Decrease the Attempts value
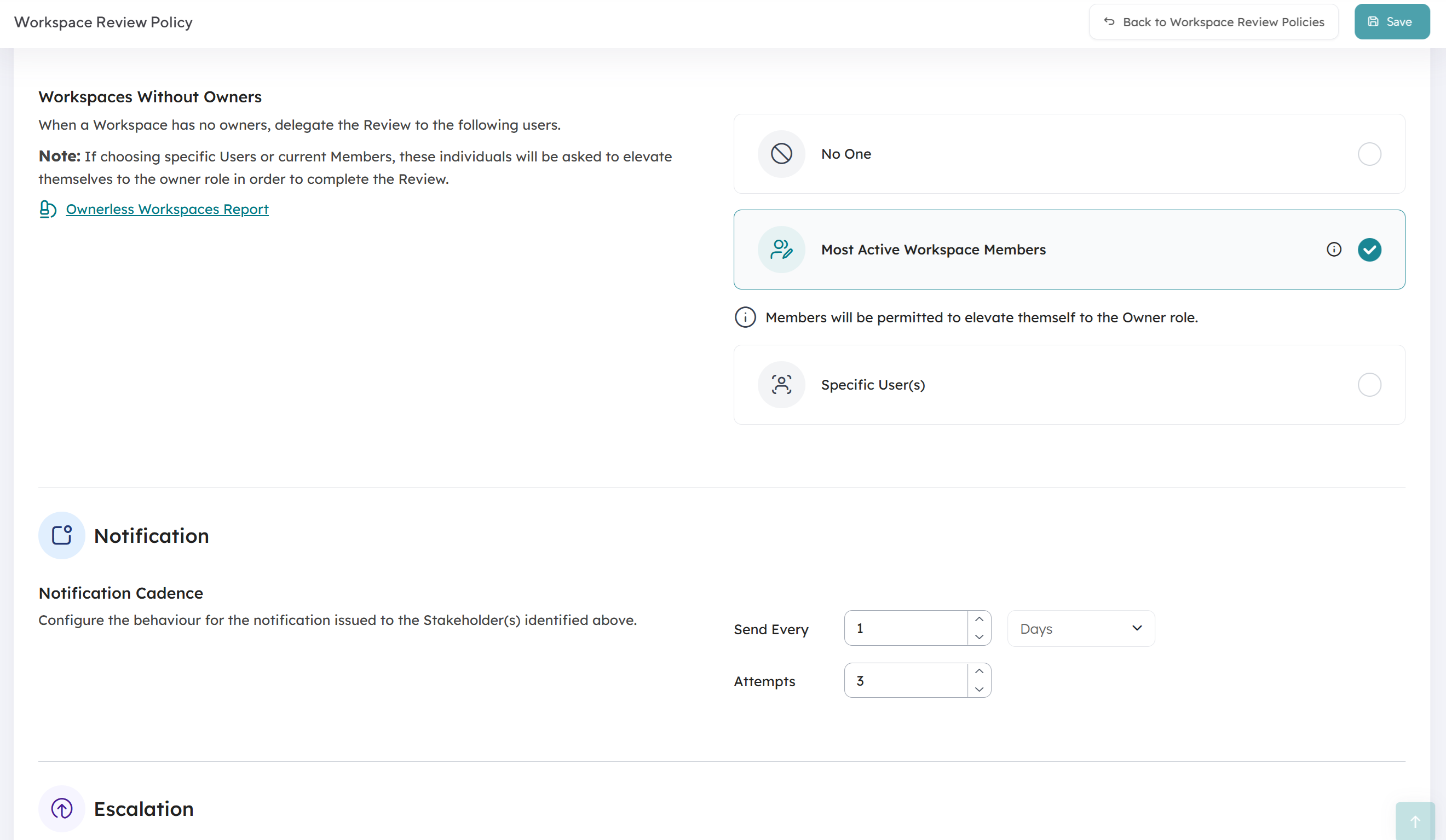Viewport: 1446px width, 840px height. [x=979, y=689]
